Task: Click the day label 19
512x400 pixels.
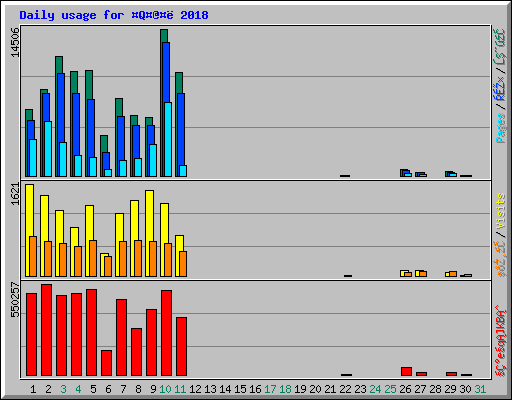Action: tap(300, 389)
